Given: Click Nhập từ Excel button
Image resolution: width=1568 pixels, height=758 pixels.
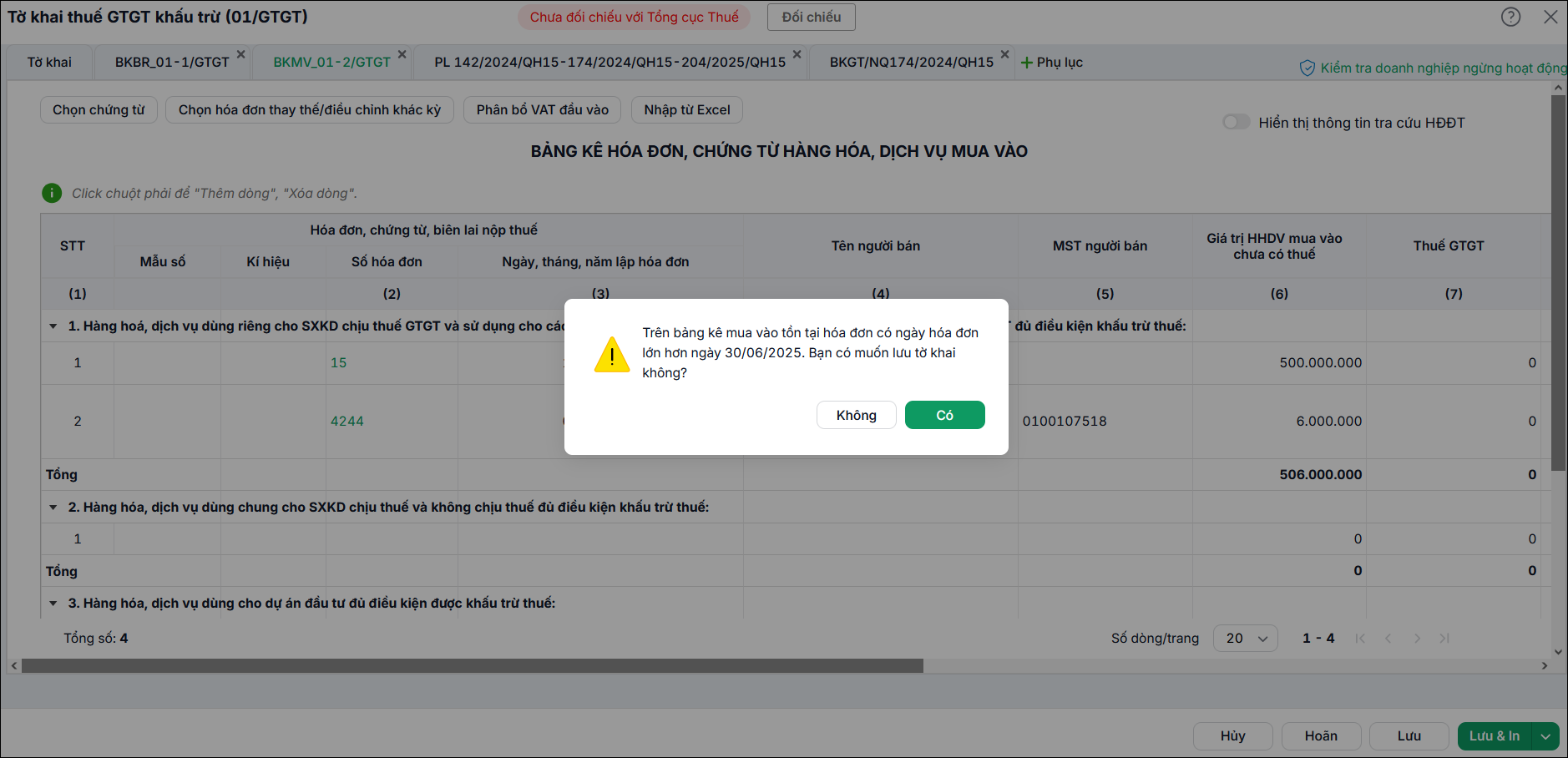Looking at the screenshot, I should pyautogui.click(x=687, y=110).
